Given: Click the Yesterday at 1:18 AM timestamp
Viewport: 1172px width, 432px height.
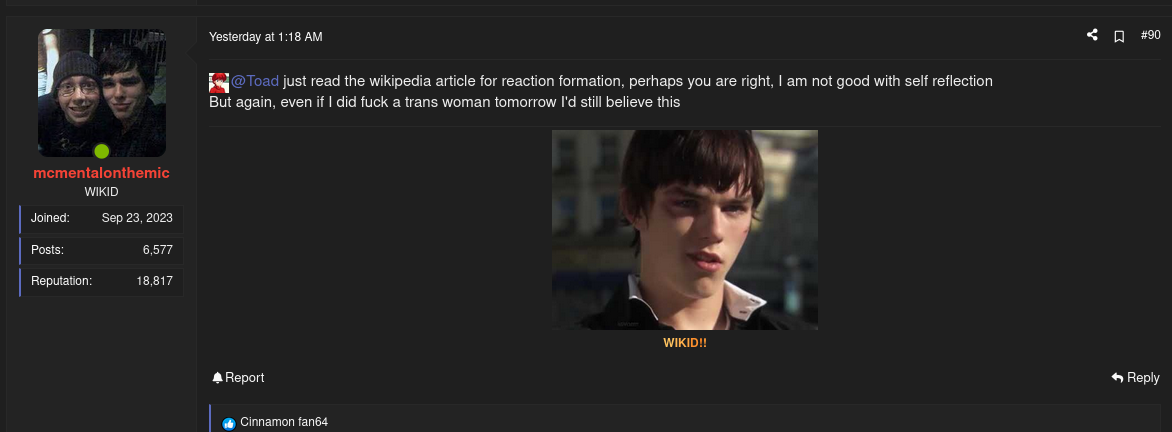Looking at the screenshot, I should tap(265, 37).
